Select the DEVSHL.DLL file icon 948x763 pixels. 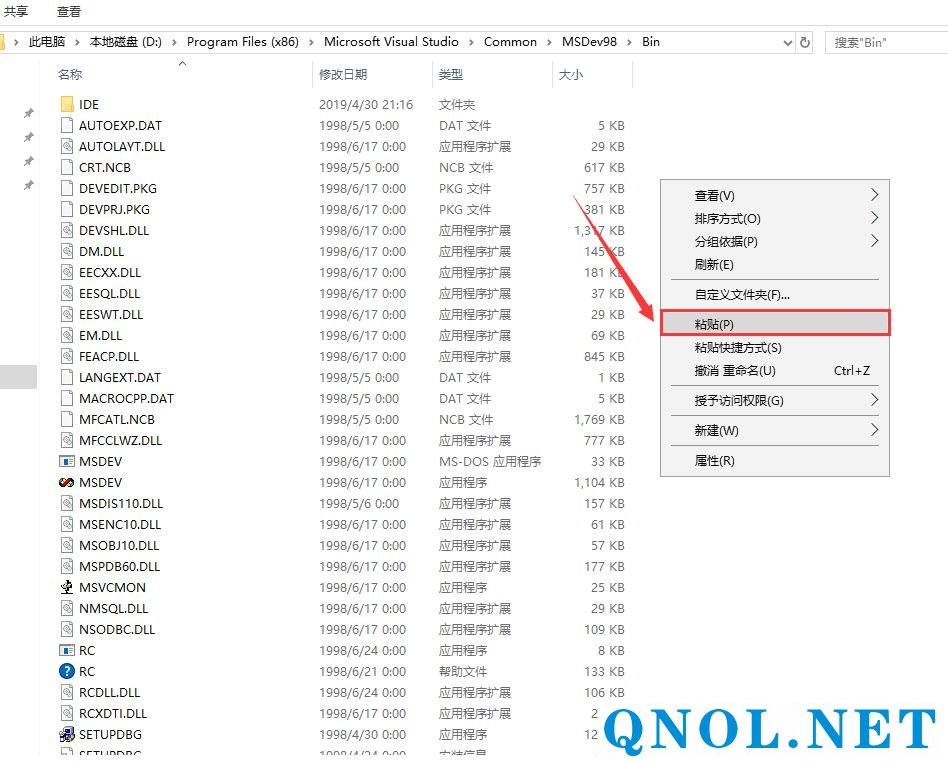(67, 231)
